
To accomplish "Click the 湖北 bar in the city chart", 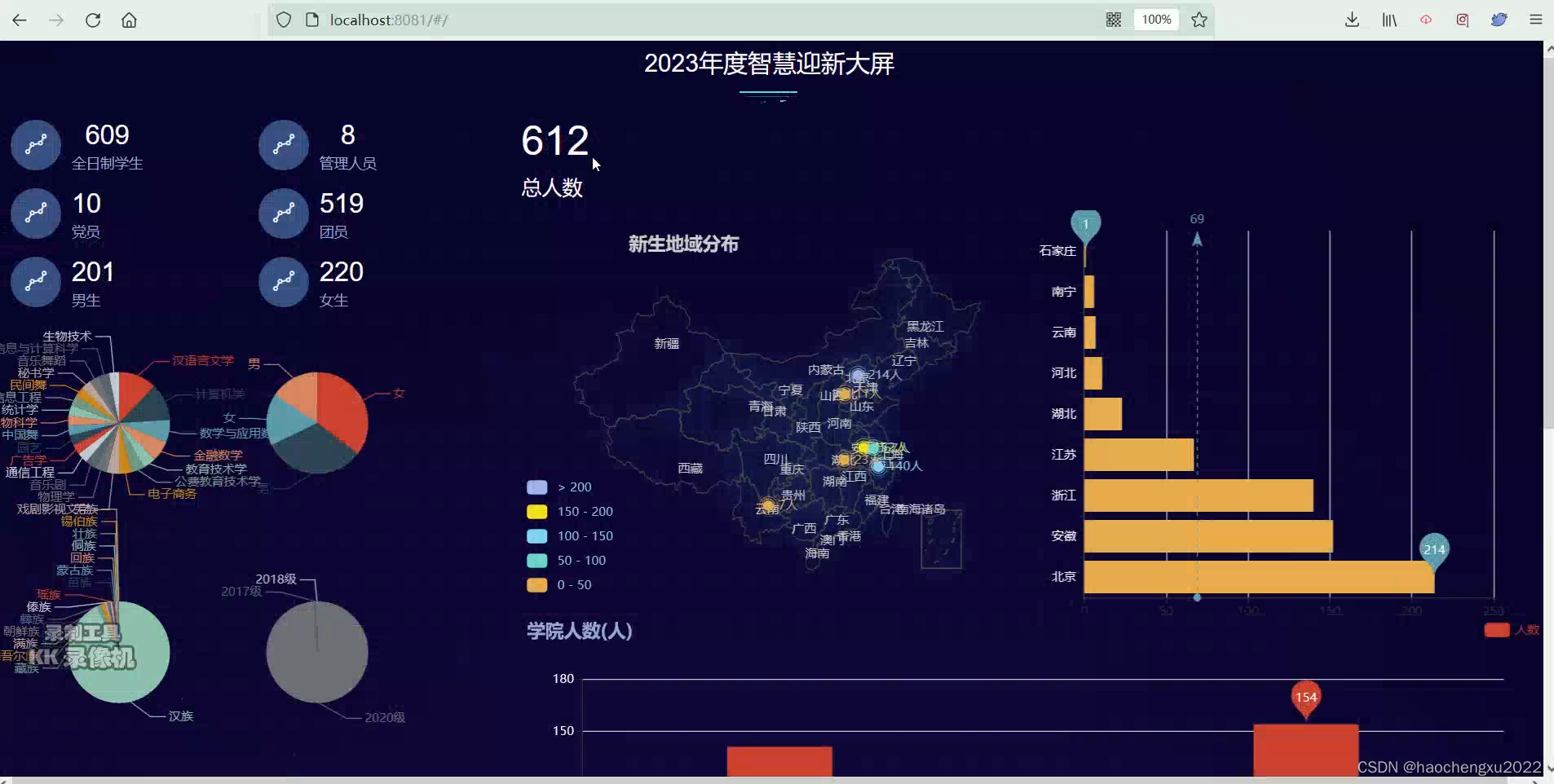I will pyautogui.click(x=1103, y=414).
